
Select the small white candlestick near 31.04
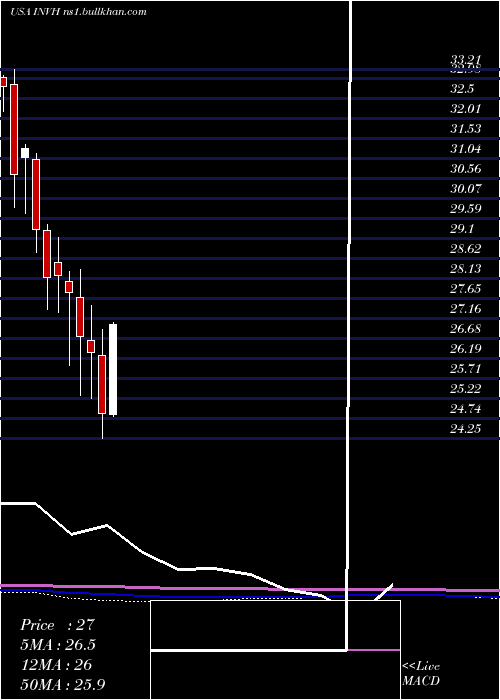click(x=25, y=152)
